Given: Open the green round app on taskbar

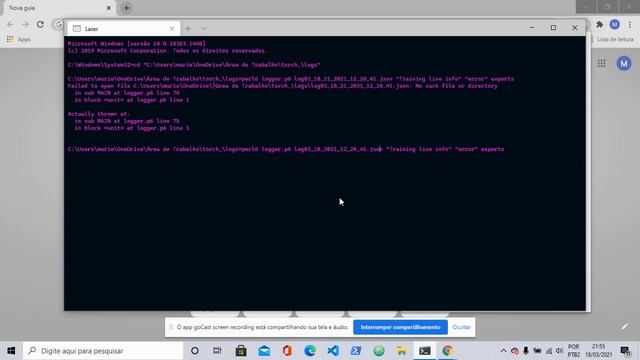Looking at the screenshot, I should click(x=379, y=351).
